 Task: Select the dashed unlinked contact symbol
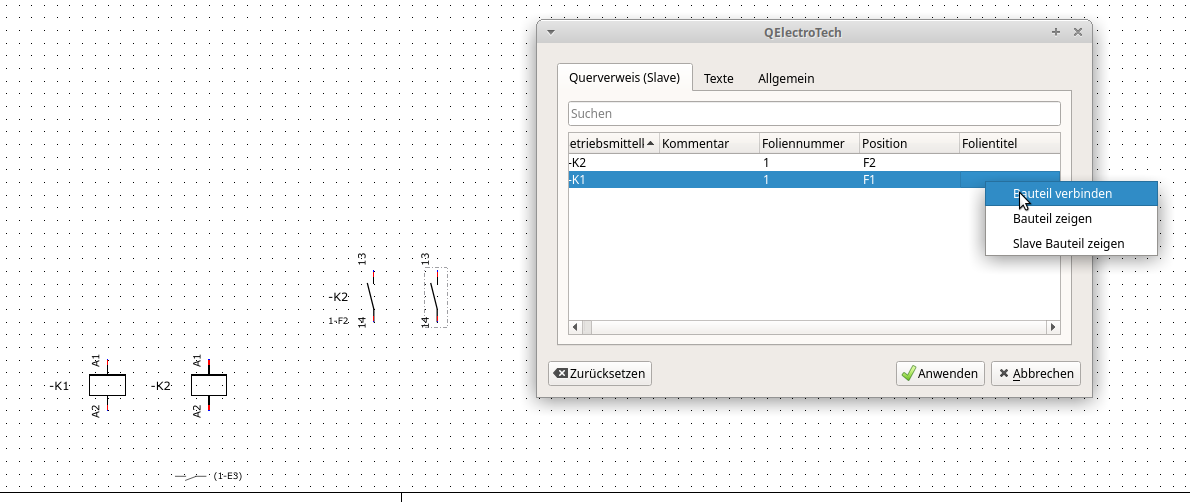(x=434, y=297)
